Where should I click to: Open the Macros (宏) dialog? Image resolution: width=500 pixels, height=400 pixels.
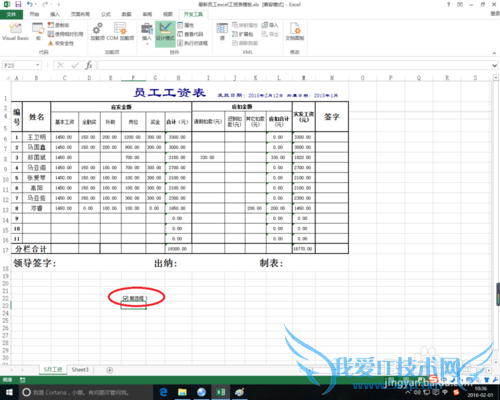pyautogui.click(x=38, y=31)
